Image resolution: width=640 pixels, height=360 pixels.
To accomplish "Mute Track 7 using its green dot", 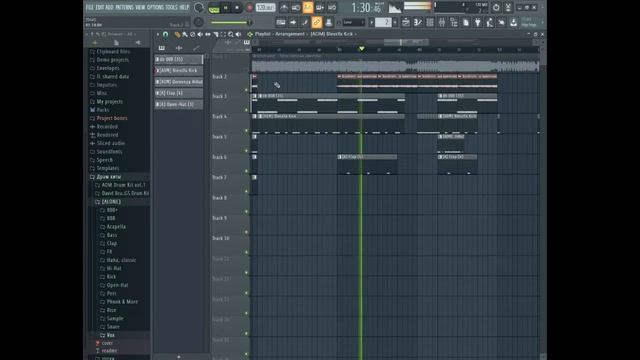I will coord(246,191).
